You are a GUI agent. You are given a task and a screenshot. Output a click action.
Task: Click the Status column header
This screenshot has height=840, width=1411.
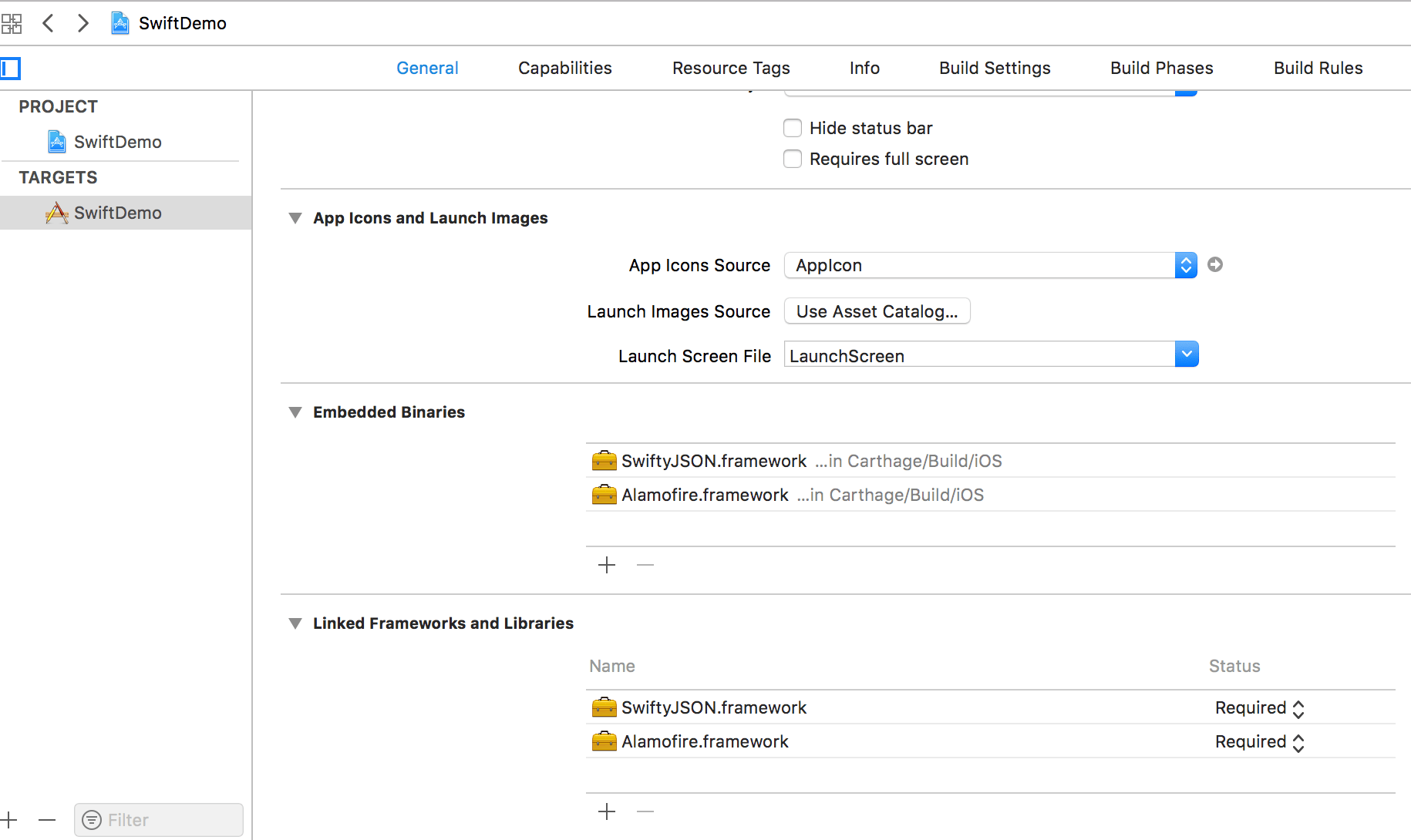(1234, 666)
